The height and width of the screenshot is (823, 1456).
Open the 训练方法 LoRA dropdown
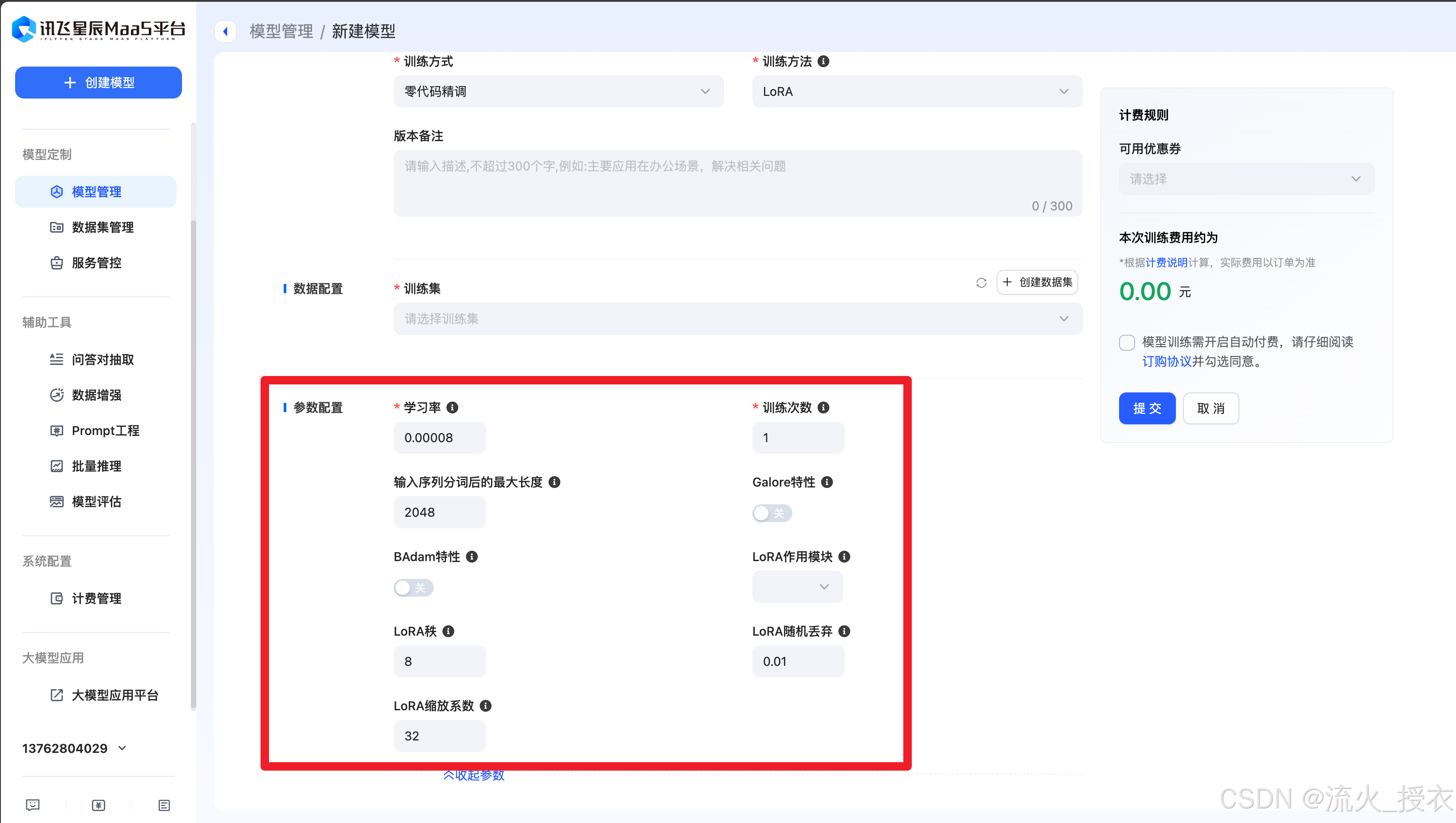[916, 91]
